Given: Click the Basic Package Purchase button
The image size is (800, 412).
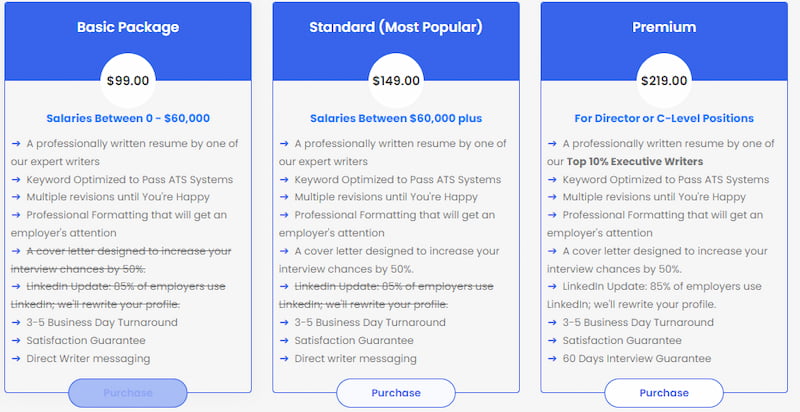Looking at the screenshot, I should (x=128, y=393).
